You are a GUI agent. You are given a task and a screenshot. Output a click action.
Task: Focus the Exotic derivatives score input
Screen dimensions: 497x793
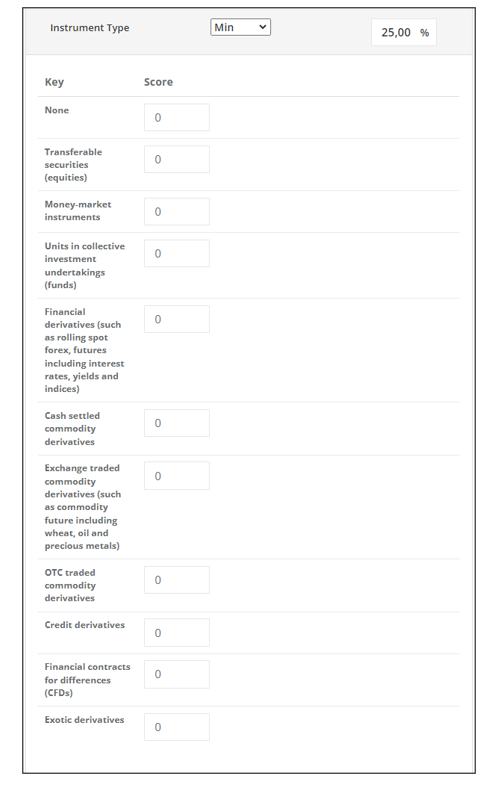click(177, 727)
